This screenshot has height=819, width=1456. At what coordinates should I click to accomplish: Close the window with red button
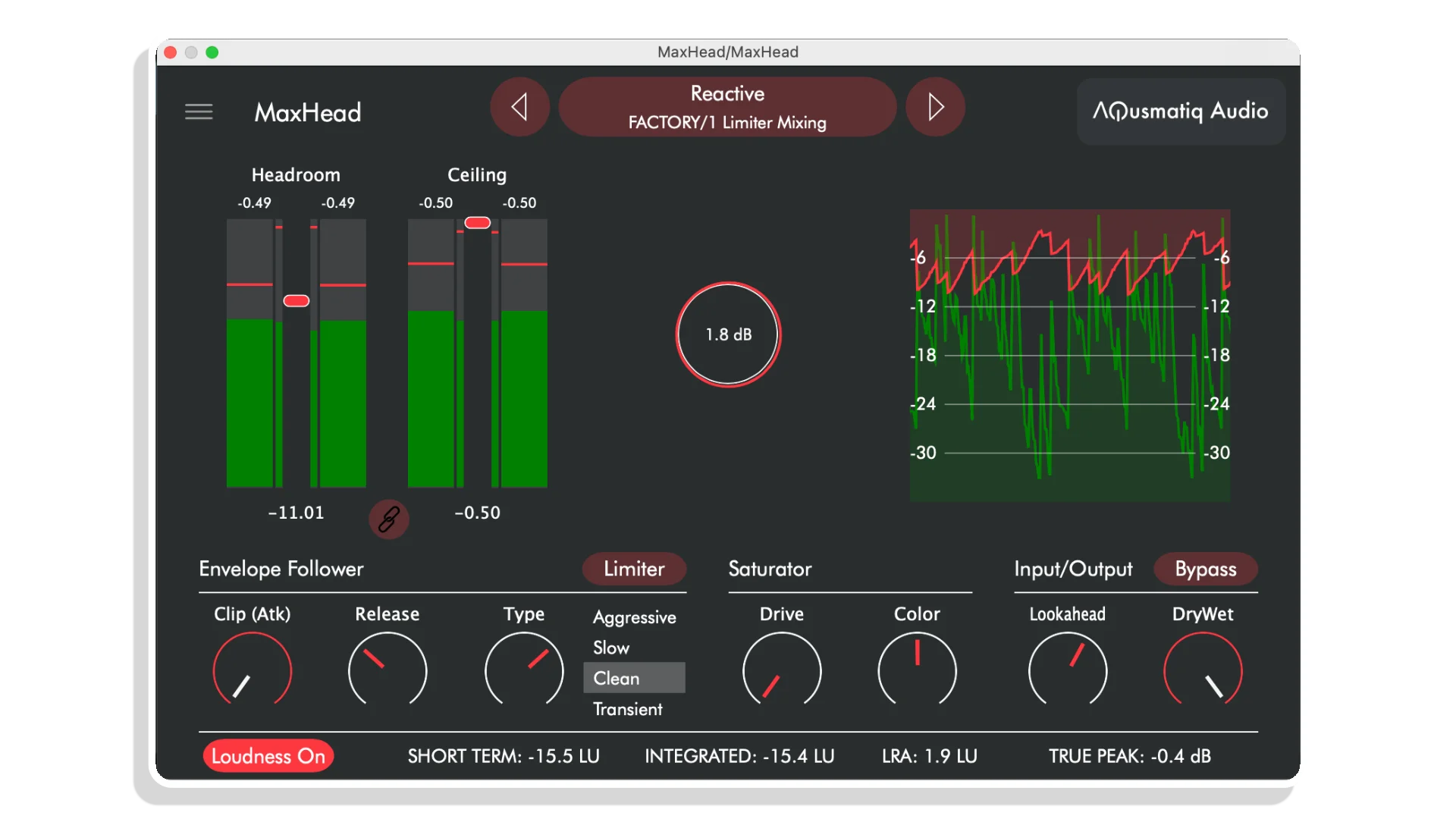(x=171, y=52)
